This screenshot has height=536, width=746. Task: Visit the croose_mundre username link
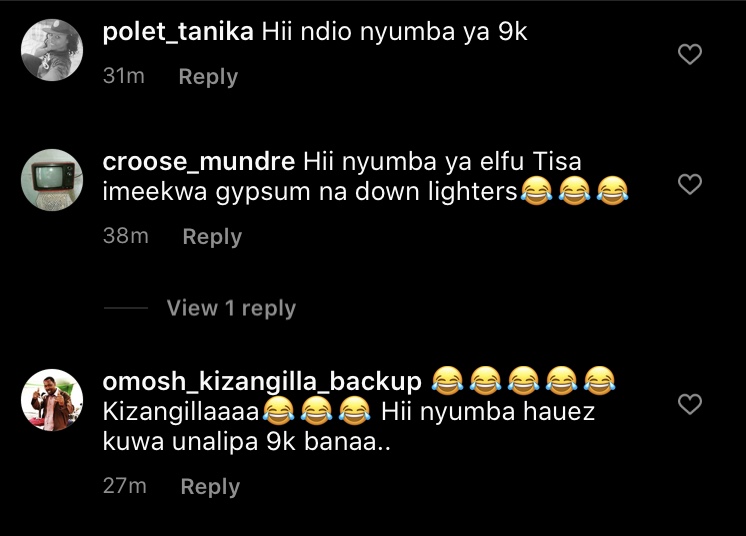(x=199, y=162)
